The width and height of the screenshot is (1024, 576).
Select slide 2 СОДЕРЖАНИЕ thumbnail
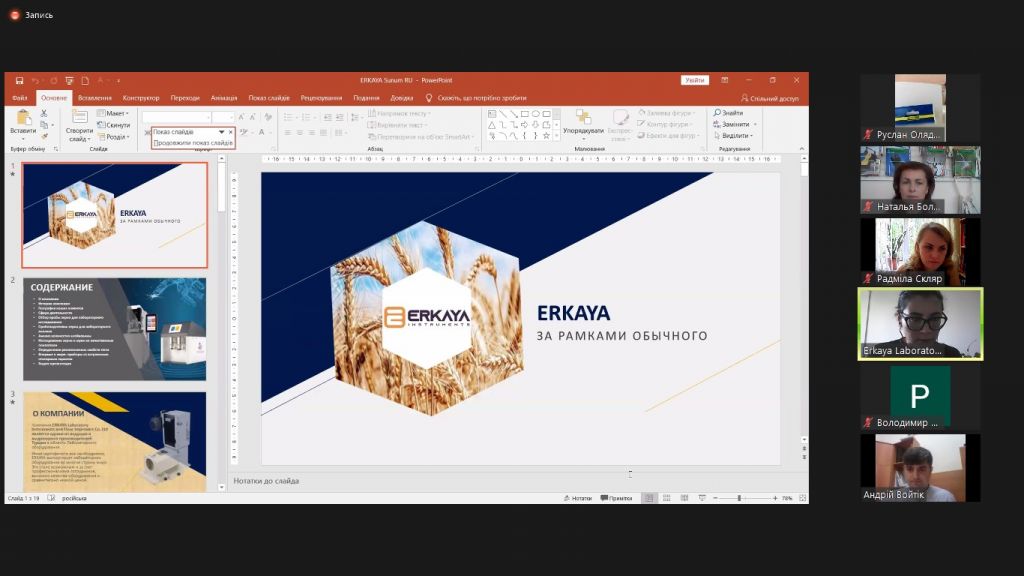point(115,329)
